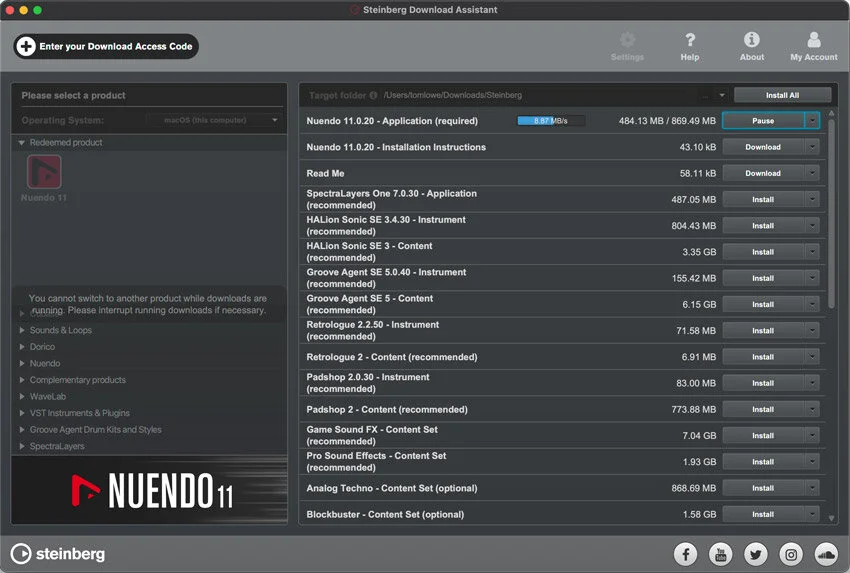Click the Target folder info icon
The height and width of the screenshot is (573, 850).
373,95
